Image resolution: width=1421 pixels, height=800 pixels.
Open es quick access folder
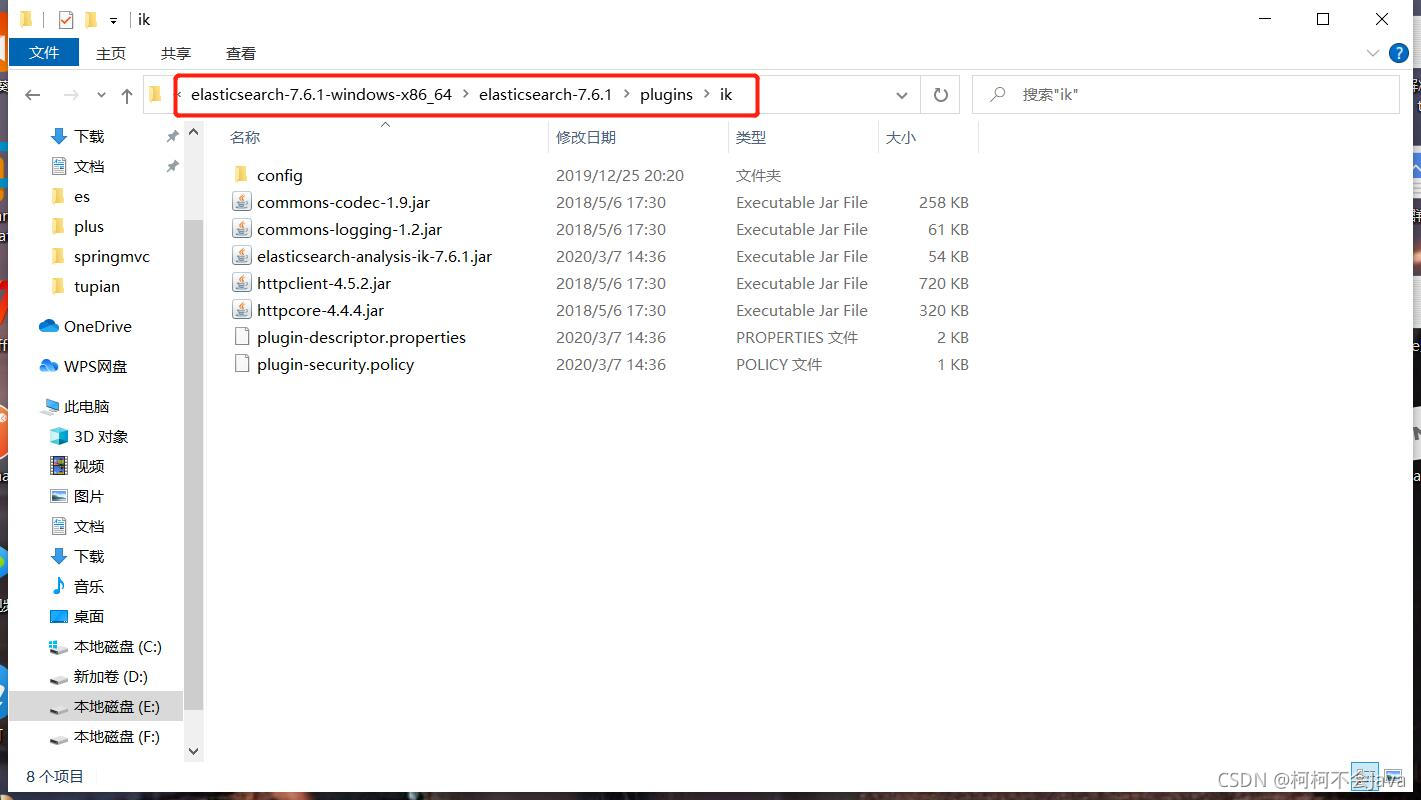[x=70, y=196]
